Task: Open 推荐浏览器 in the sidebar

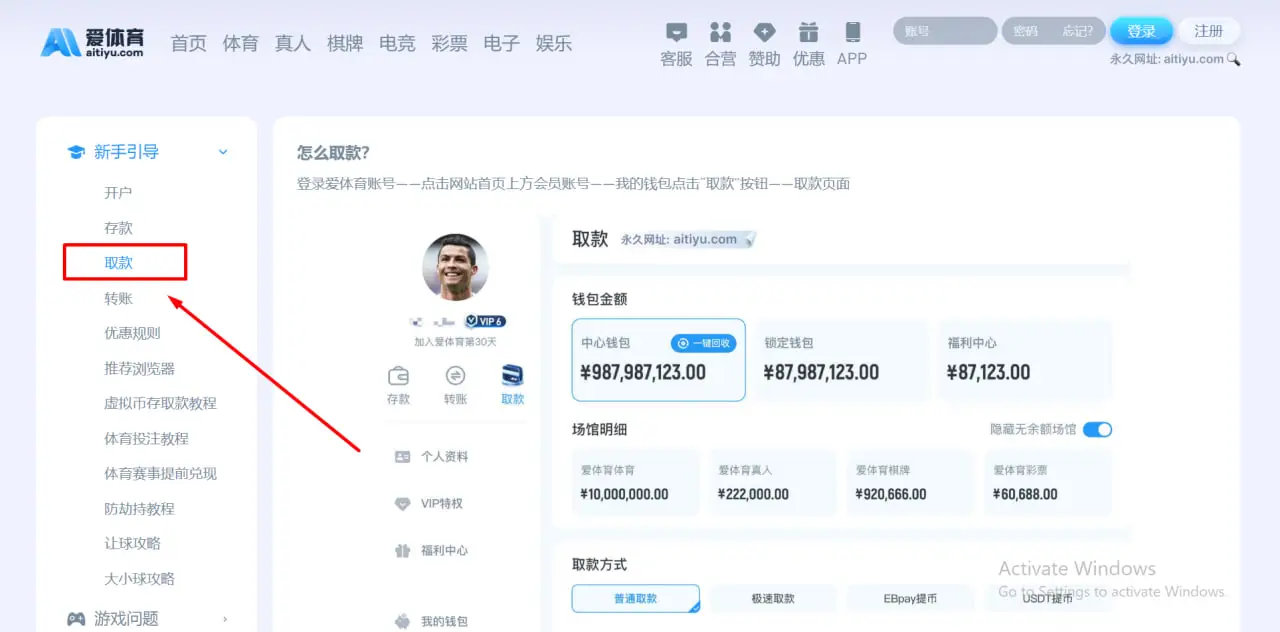Action: (139, 368)
